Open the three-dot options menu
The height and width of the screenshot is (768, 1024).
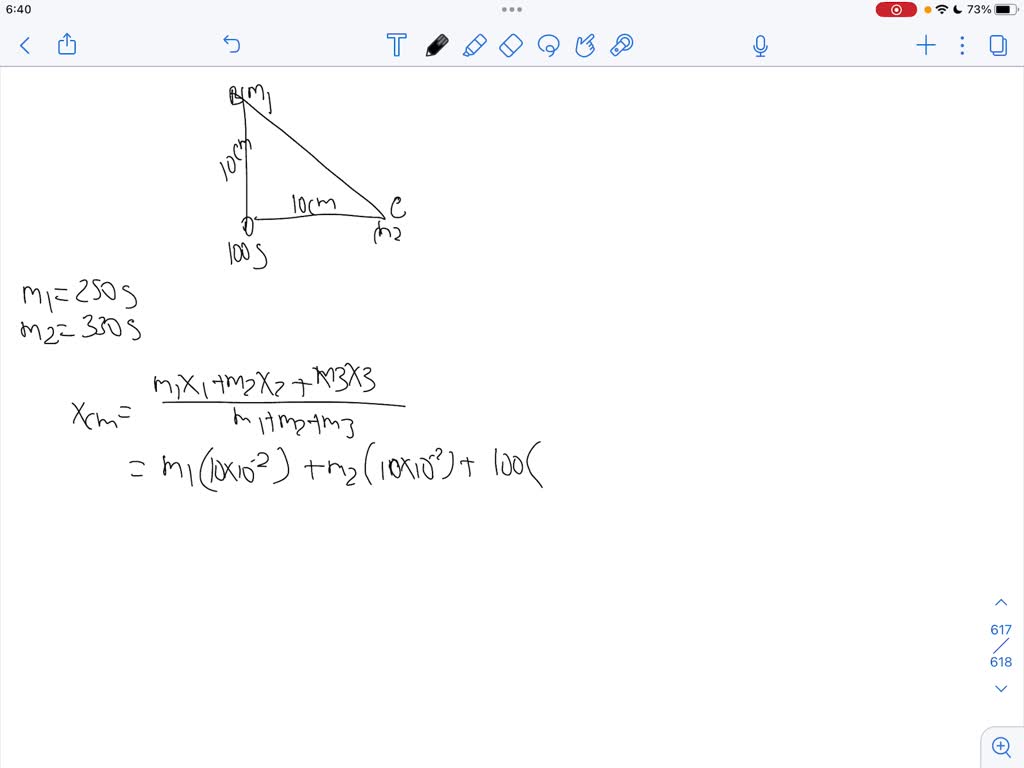(962, 45)
